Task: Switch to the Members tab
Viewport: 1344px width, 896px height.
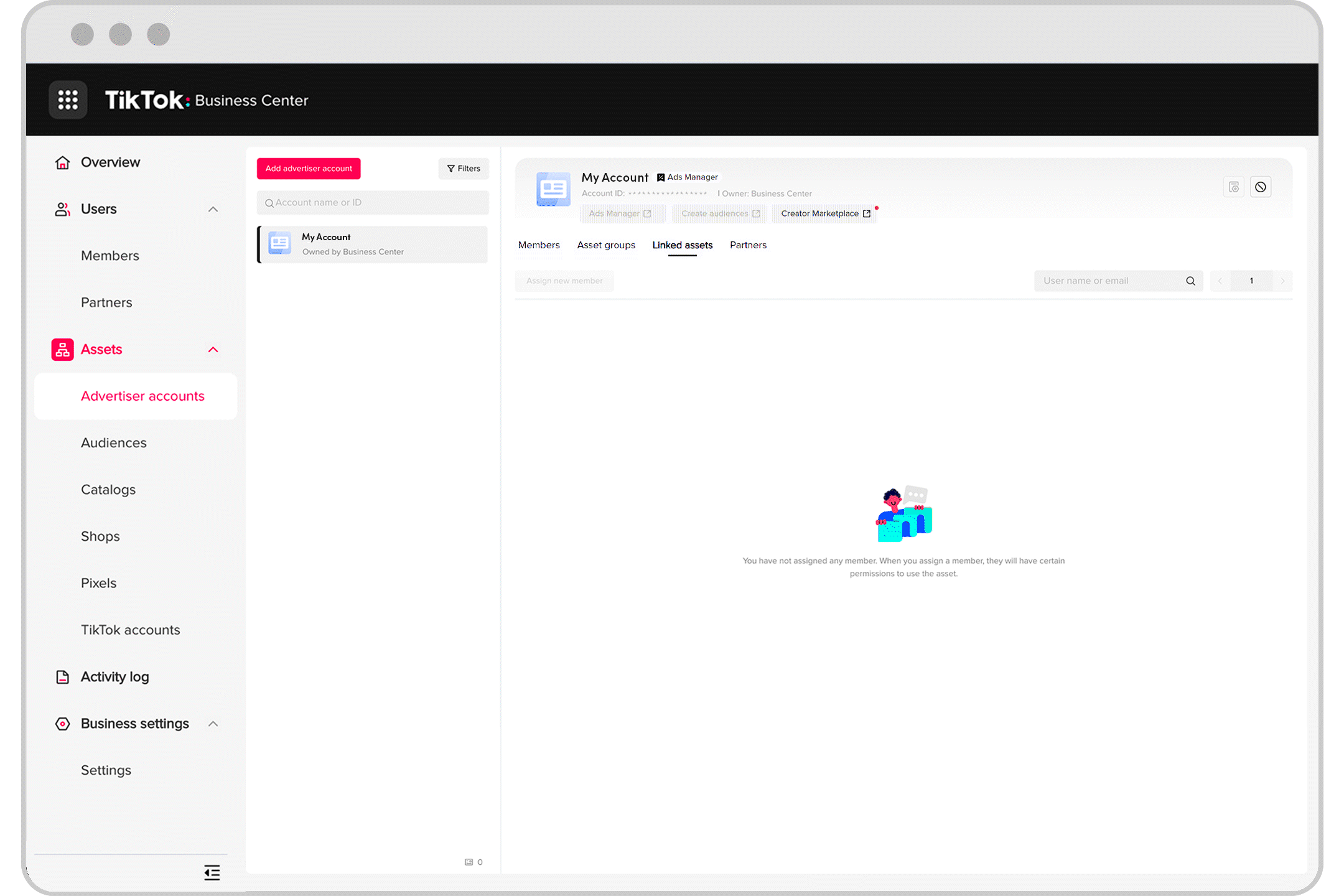Action: [539, 245]
